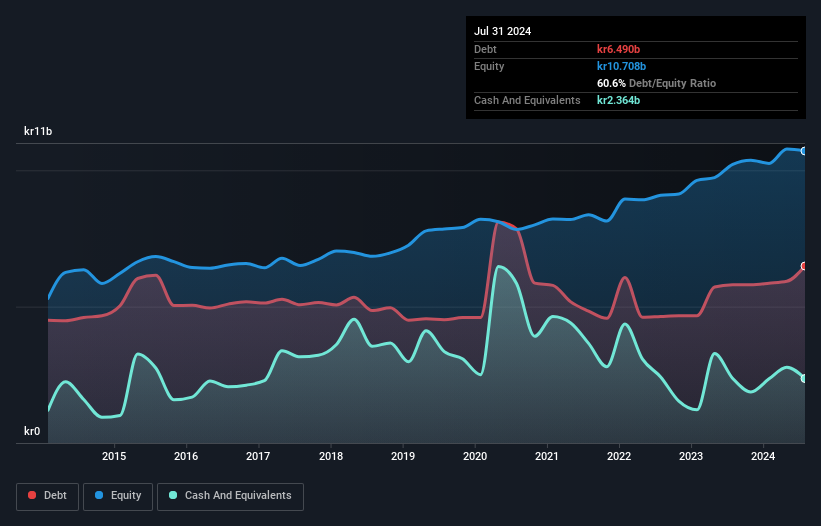Click the kr10.708b equity value
The height and width of the screenshot is (526, 821).
[622, 66]
